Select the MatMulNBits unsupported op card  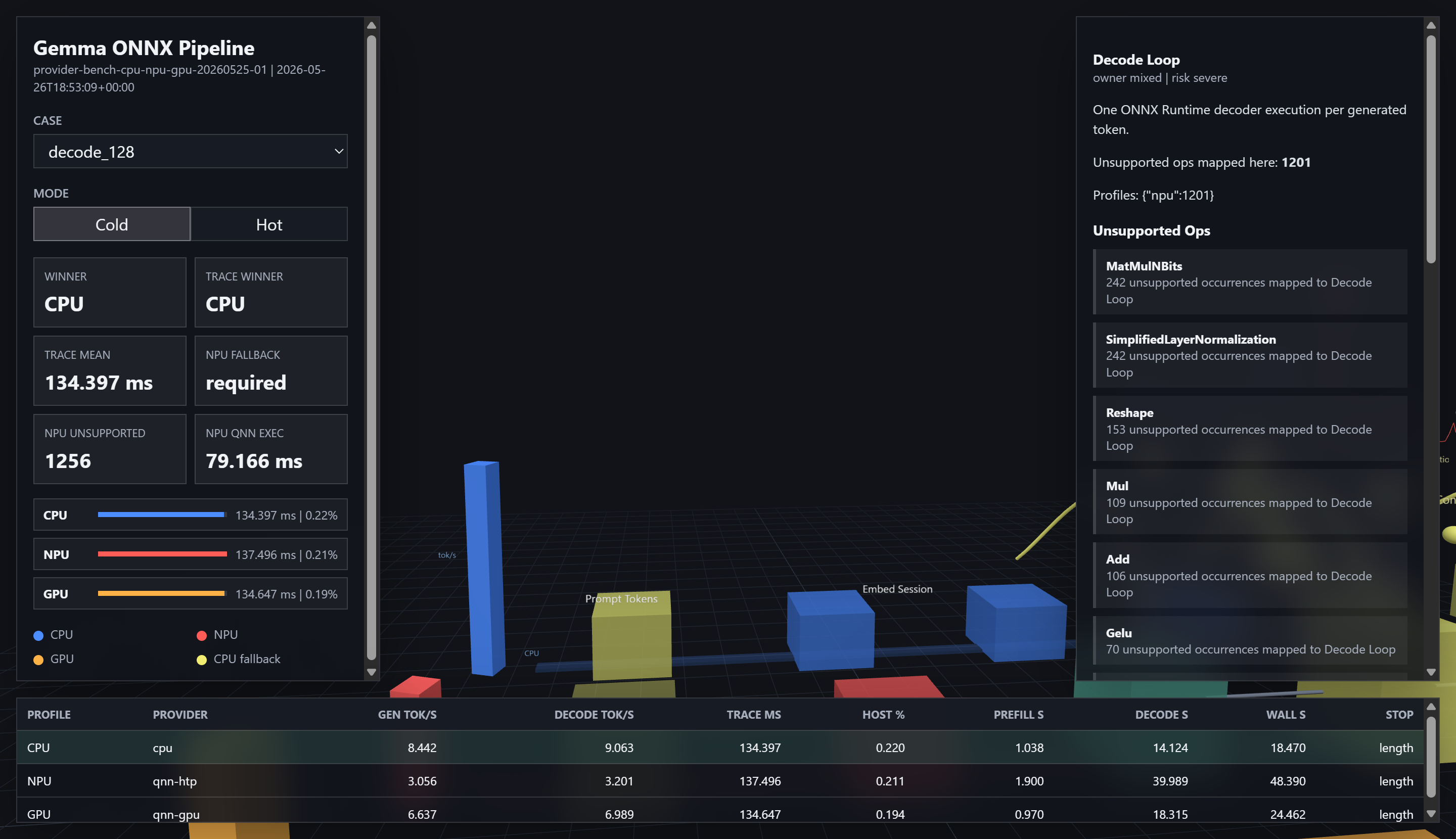point(1250,282)
